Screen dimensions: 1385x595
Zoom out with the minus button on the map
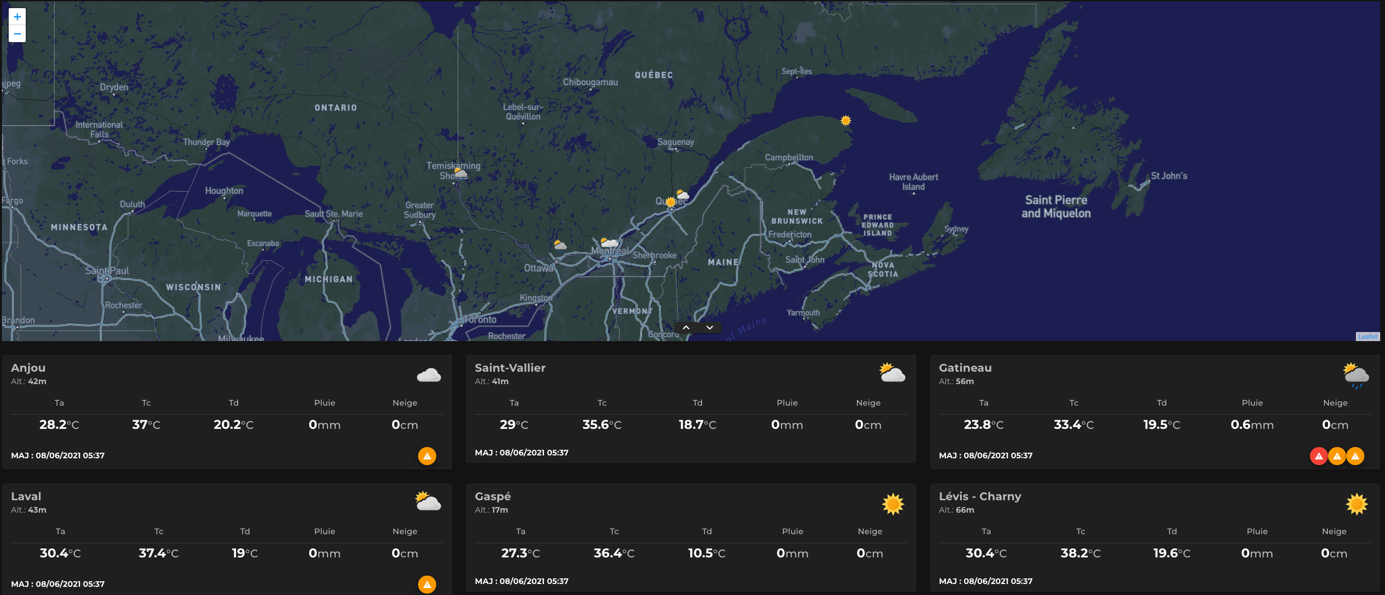point(16,33)
